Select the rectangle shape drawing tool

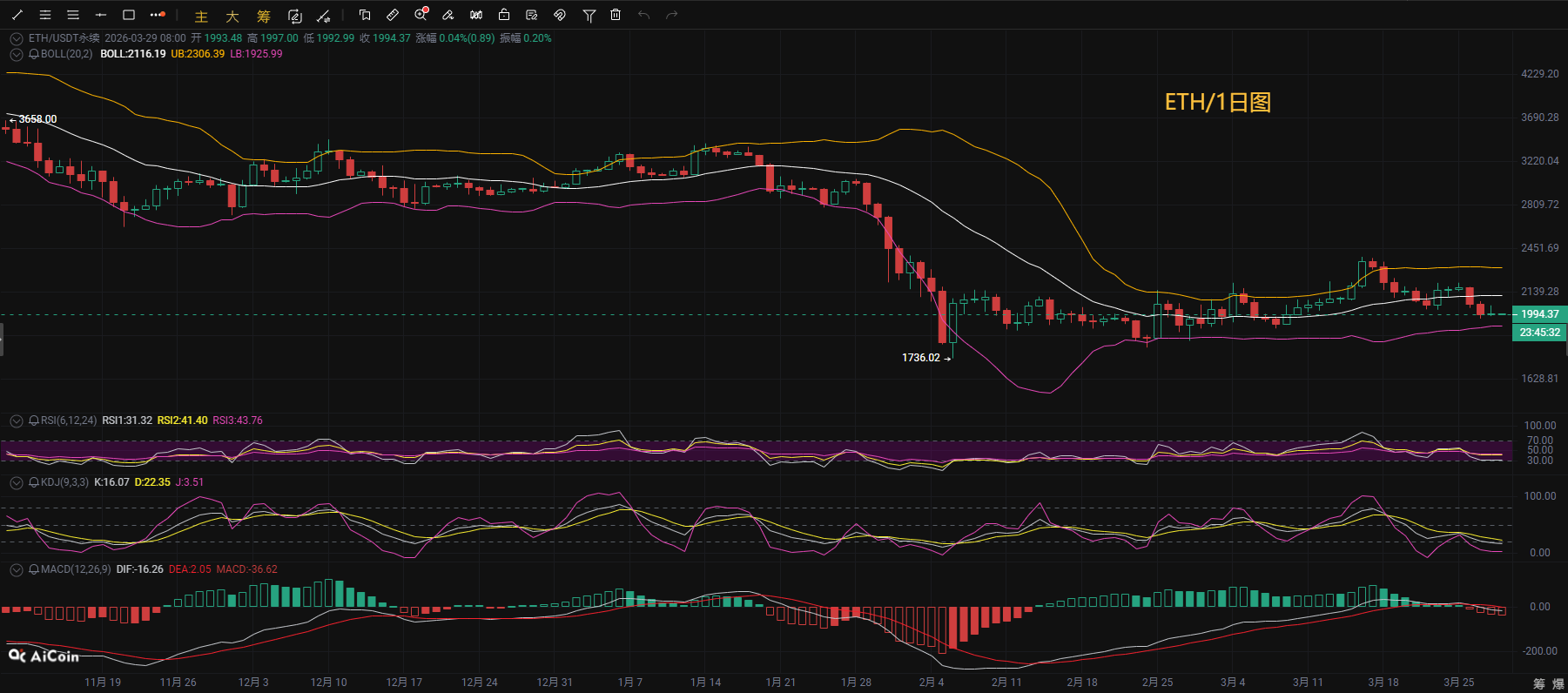129,15
